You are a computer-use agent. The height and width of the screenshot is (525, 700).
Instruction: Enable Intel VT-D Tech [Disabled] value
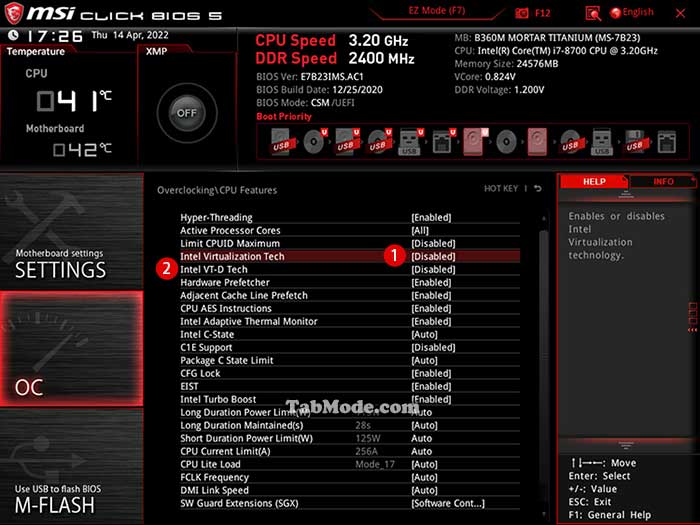pos(433,269)
